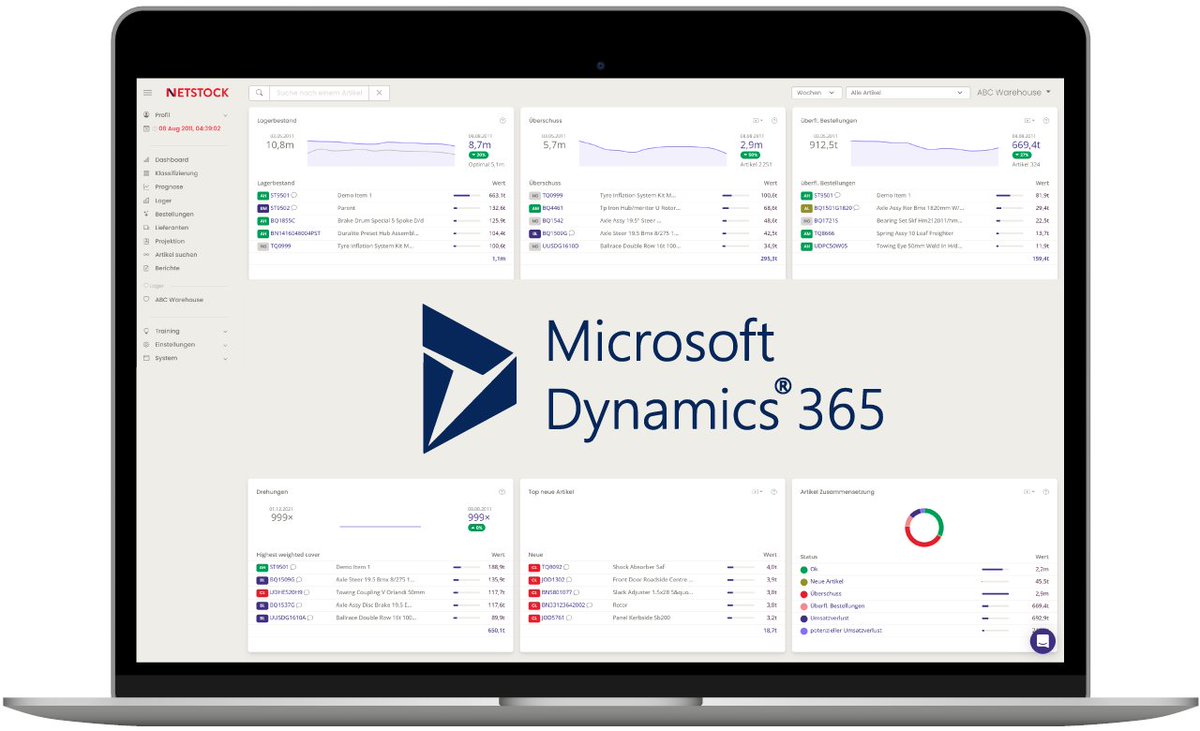Click the Lieferanten truck icon
Image resolution: width=1200 pixels, height=731 pixels.
point(147,227)
